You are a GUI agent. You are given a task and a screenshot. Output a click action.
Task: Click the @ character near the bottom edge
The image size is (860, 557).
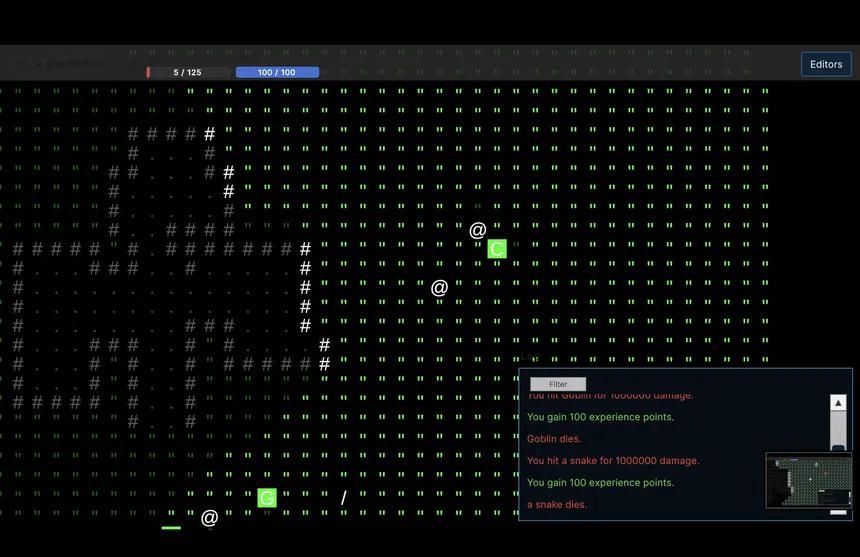(209, 518)
